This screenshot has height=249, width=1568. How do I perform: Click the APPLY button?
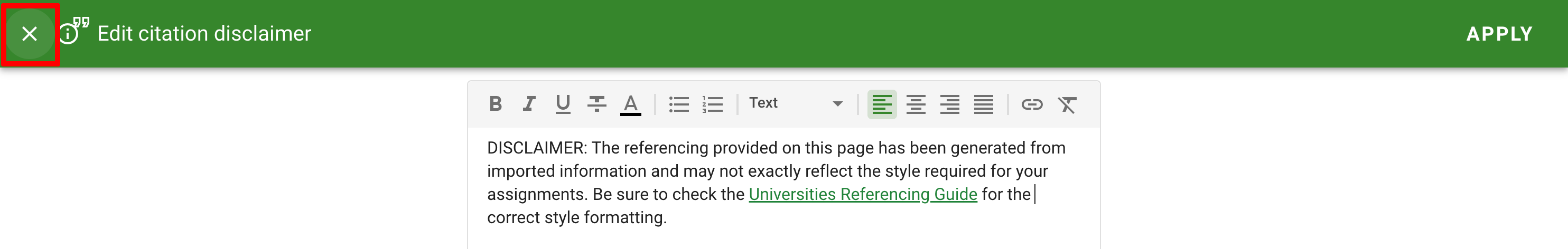(1499, 34)
